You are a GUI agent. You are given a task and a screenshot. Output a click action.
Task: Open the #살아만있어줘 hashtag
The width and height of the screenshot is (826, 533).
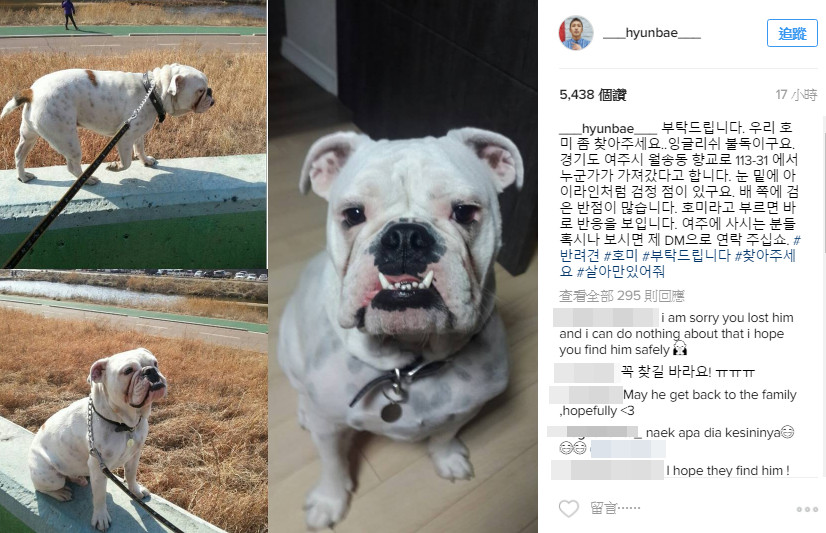click(x=621, y=272)
